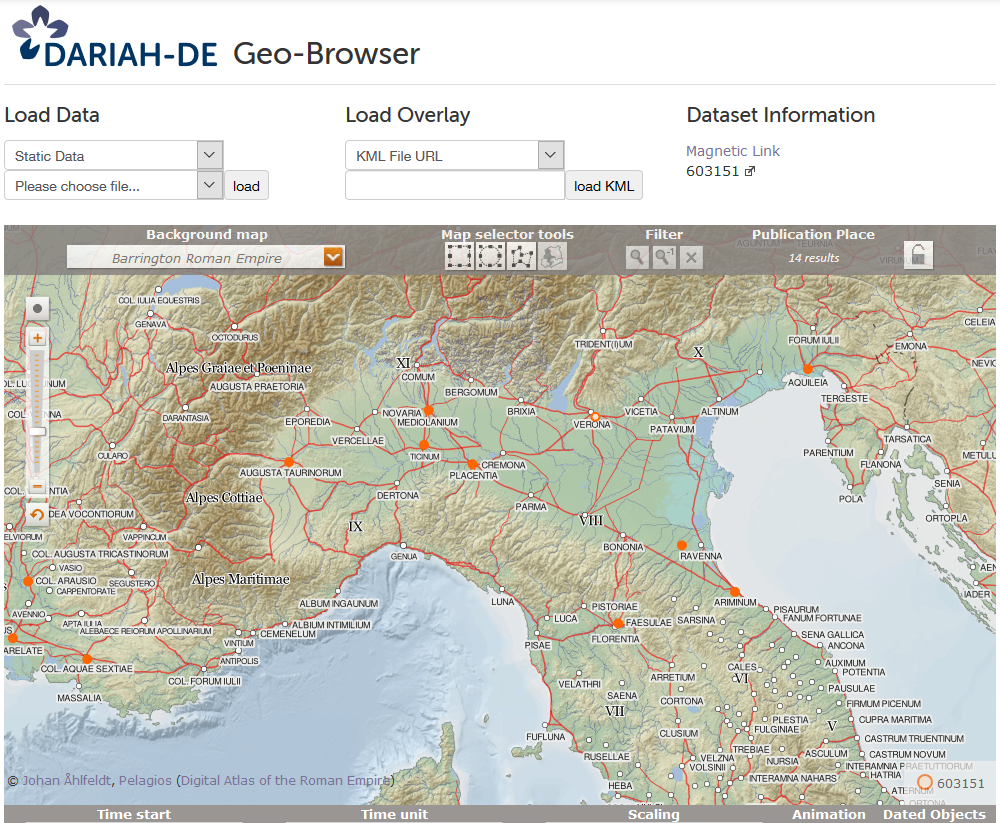Click the 'Geo-Browser' title text
This screenshot has height=823, width=1000.
(x=327, y=54)
